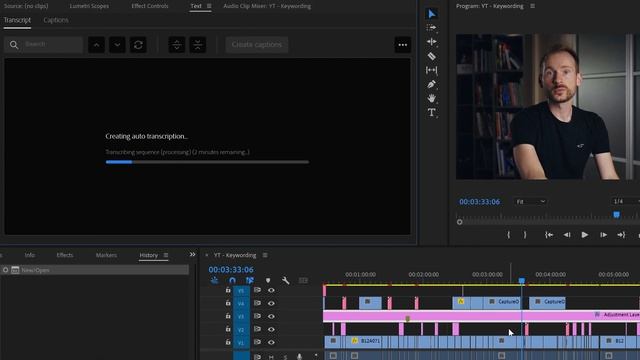Toggle linked selection in timeline
This screenshot has width=640, height=360.
coord(250,280)
